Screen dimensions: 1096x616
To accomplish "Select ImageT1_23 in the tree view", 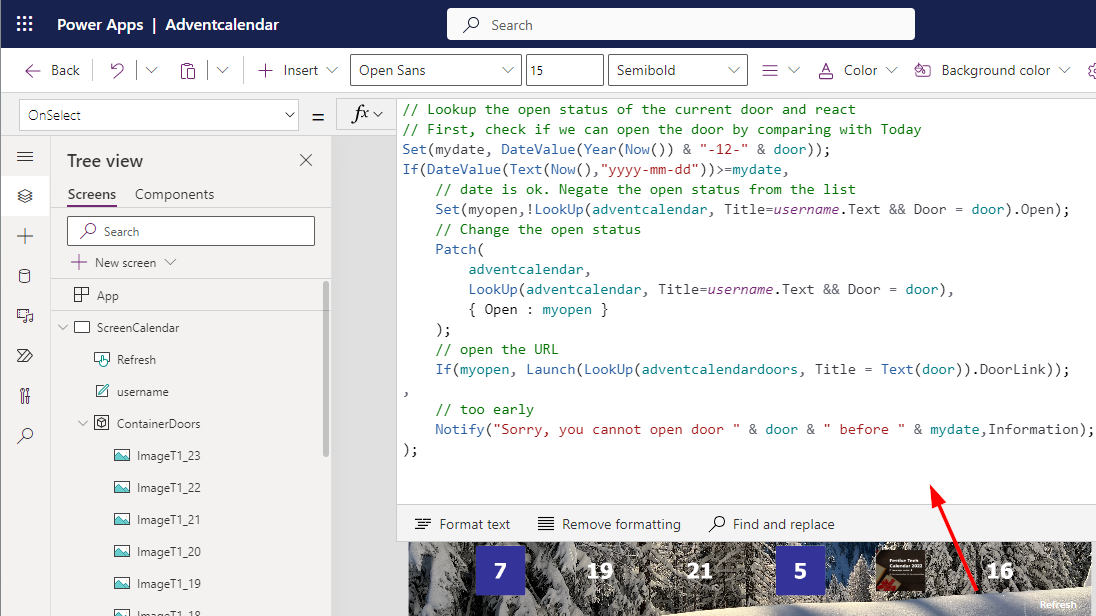I will tap(168, 456).
